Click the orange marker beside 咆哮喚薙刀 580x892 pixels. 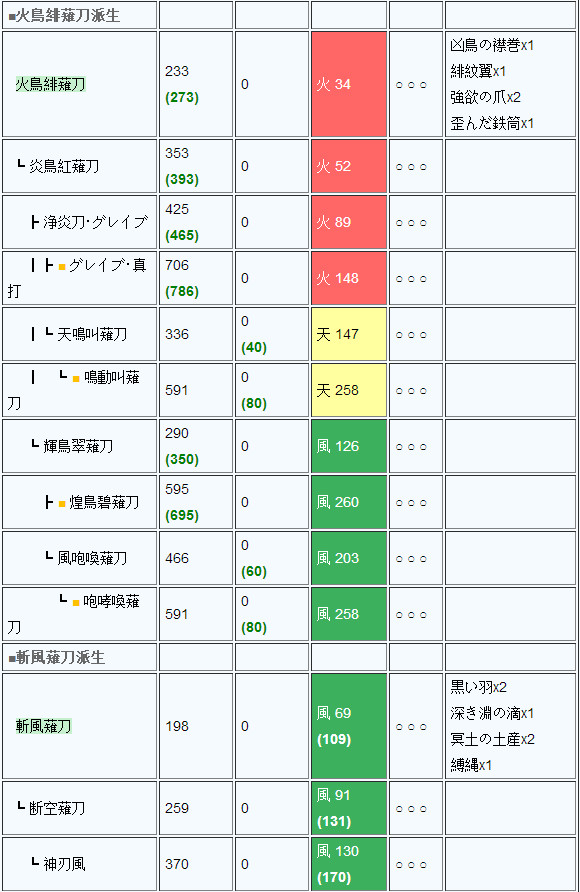click(76, 602)
